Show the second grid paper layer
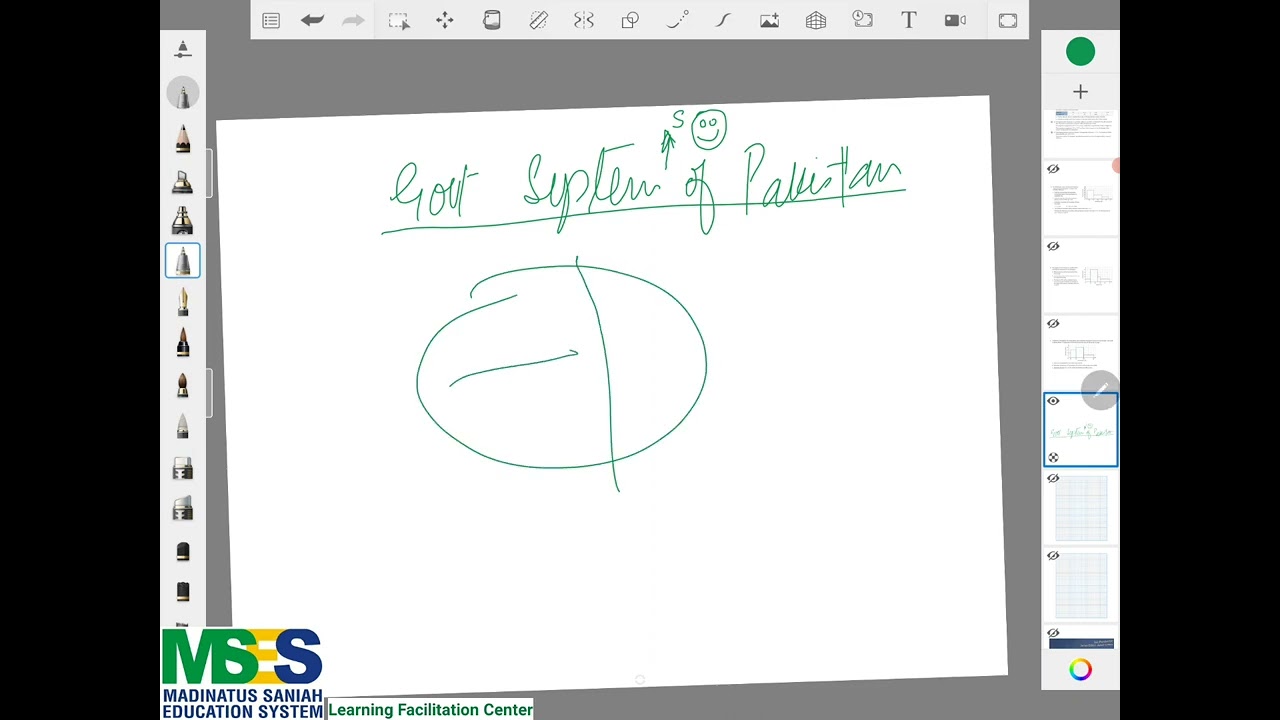Image resolution: width=1280 pixels, height=720 pixels. pyautogui.click(x=1053, y=555)
